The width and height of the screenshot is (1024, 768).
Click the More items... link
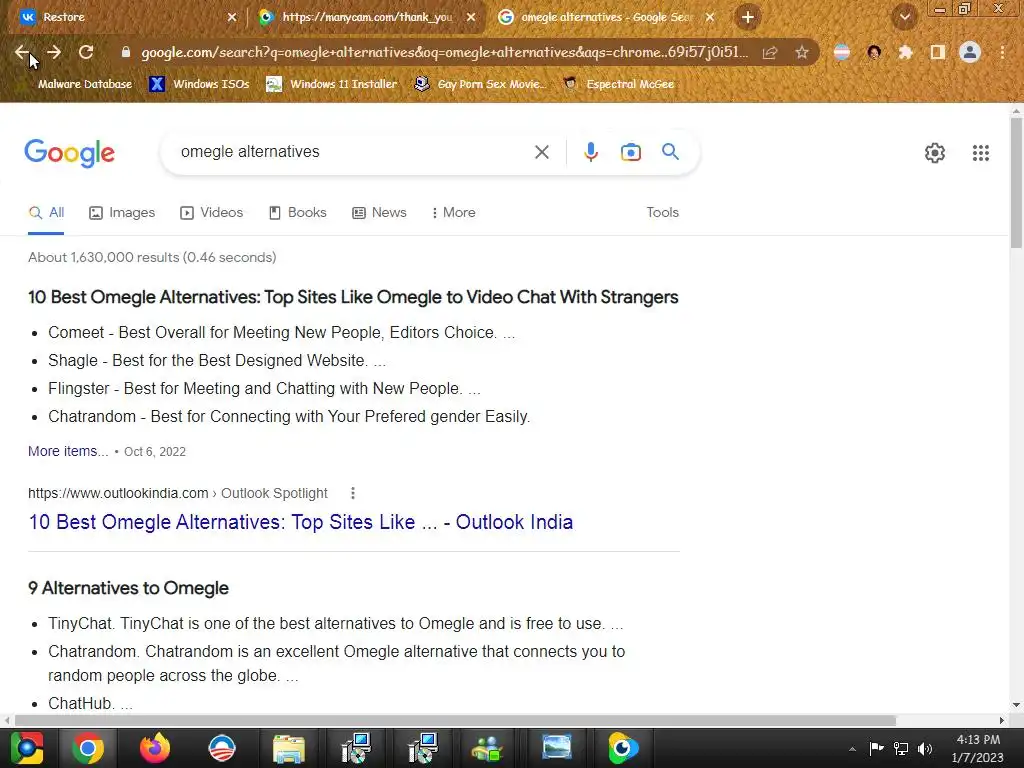coord(68,451)
